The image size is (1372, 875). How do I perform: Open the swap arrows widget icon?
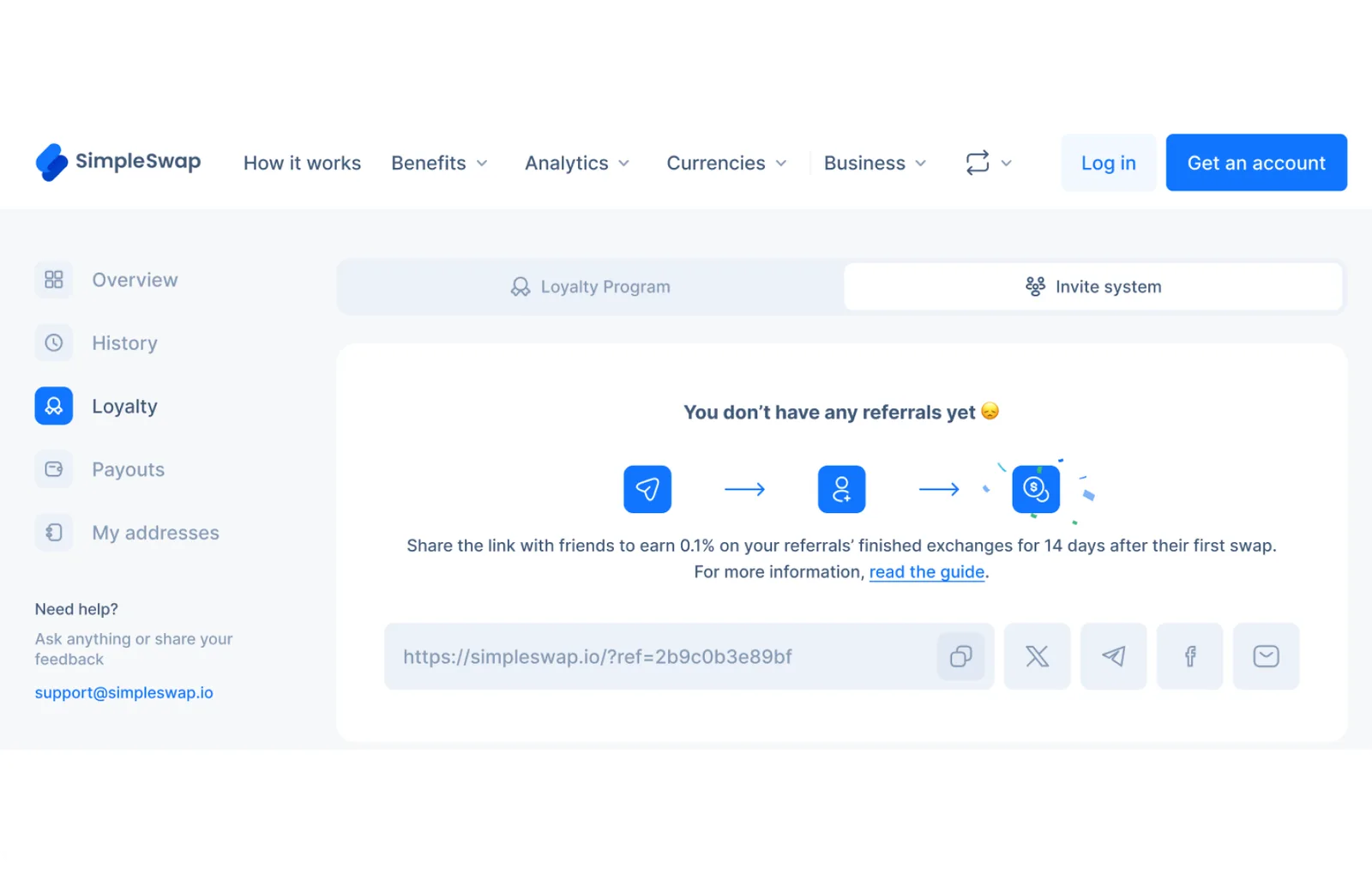click(978, 163)
